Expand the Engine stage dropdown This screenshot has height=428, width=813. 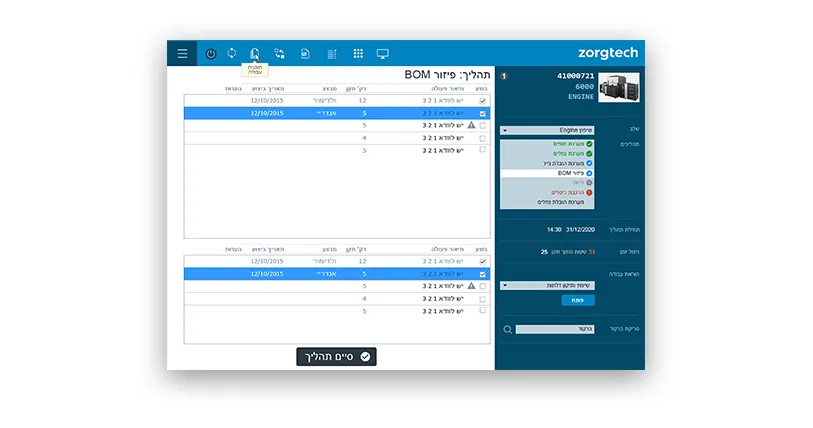547,130
